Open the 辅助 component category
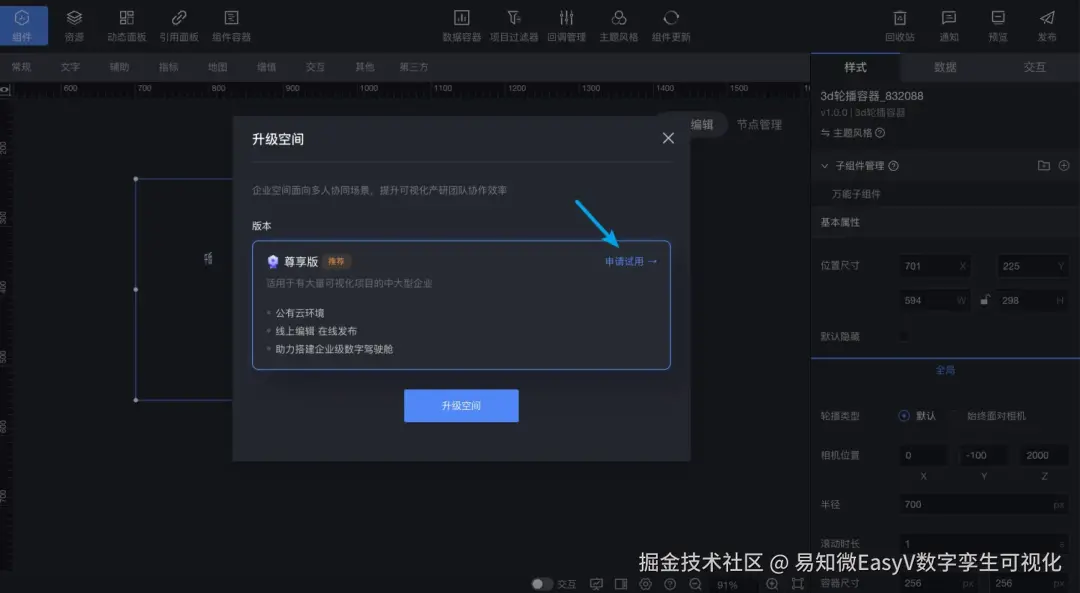 [119, 67]
